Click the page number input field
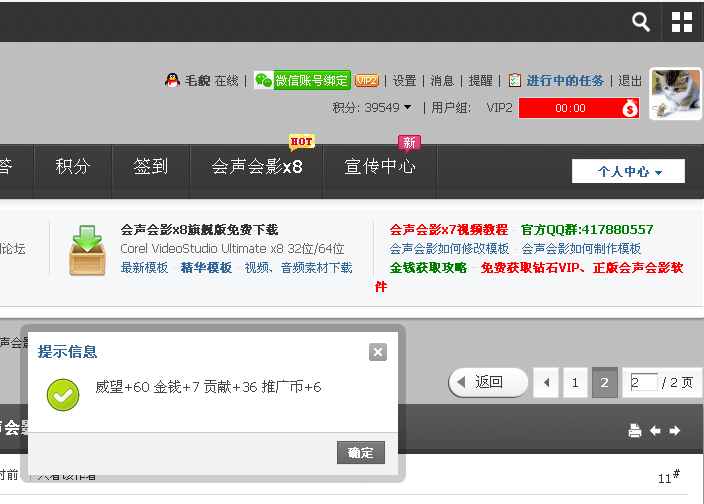This screenshot has width=704, height=504. (x=644, y=382)
